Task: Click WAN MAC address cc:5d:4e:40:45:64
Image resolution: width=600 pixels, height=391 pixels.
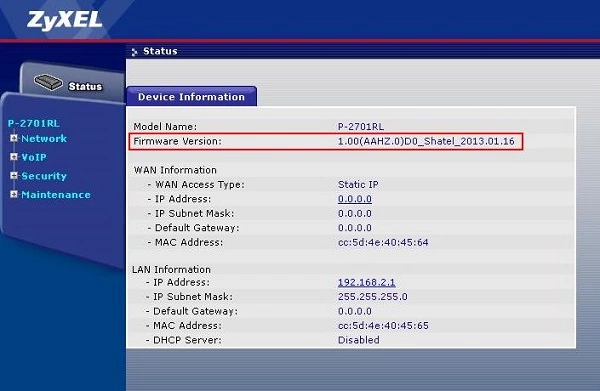Action: click(383, 242)
